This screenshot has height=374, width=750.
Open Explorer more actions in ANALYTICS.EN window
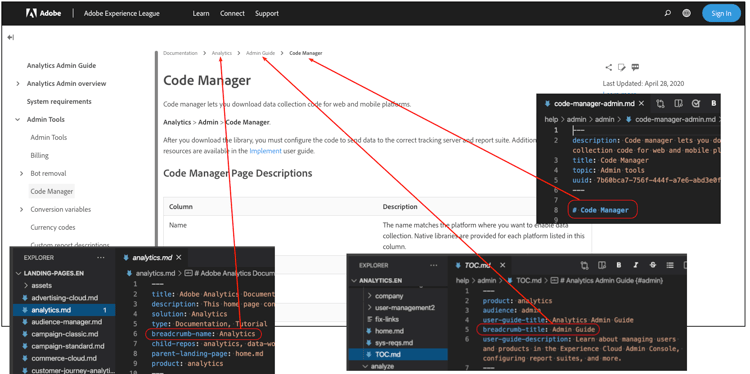tap(433, 265)
